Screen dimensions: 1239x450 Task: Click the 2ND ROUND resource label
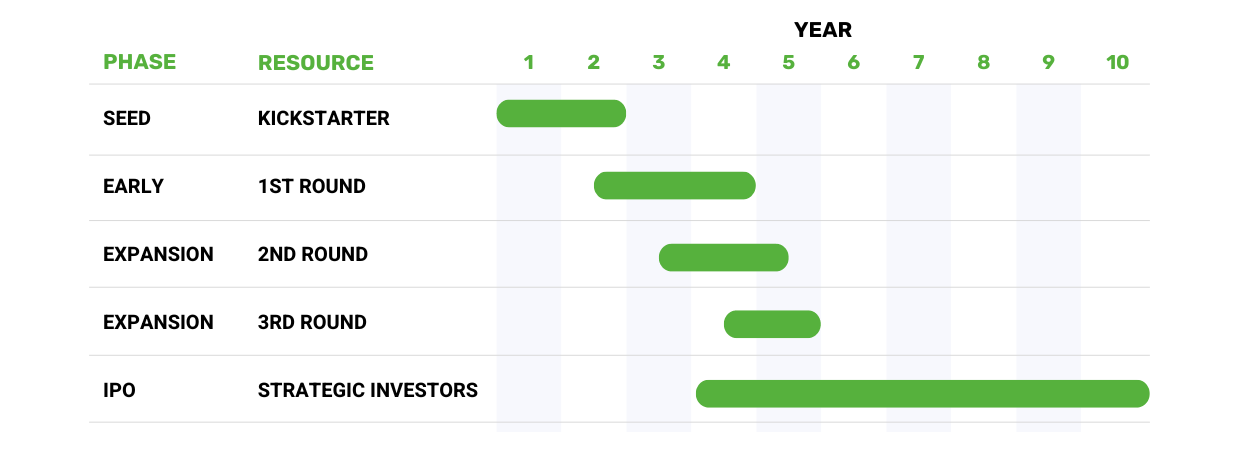pos(313,254)
